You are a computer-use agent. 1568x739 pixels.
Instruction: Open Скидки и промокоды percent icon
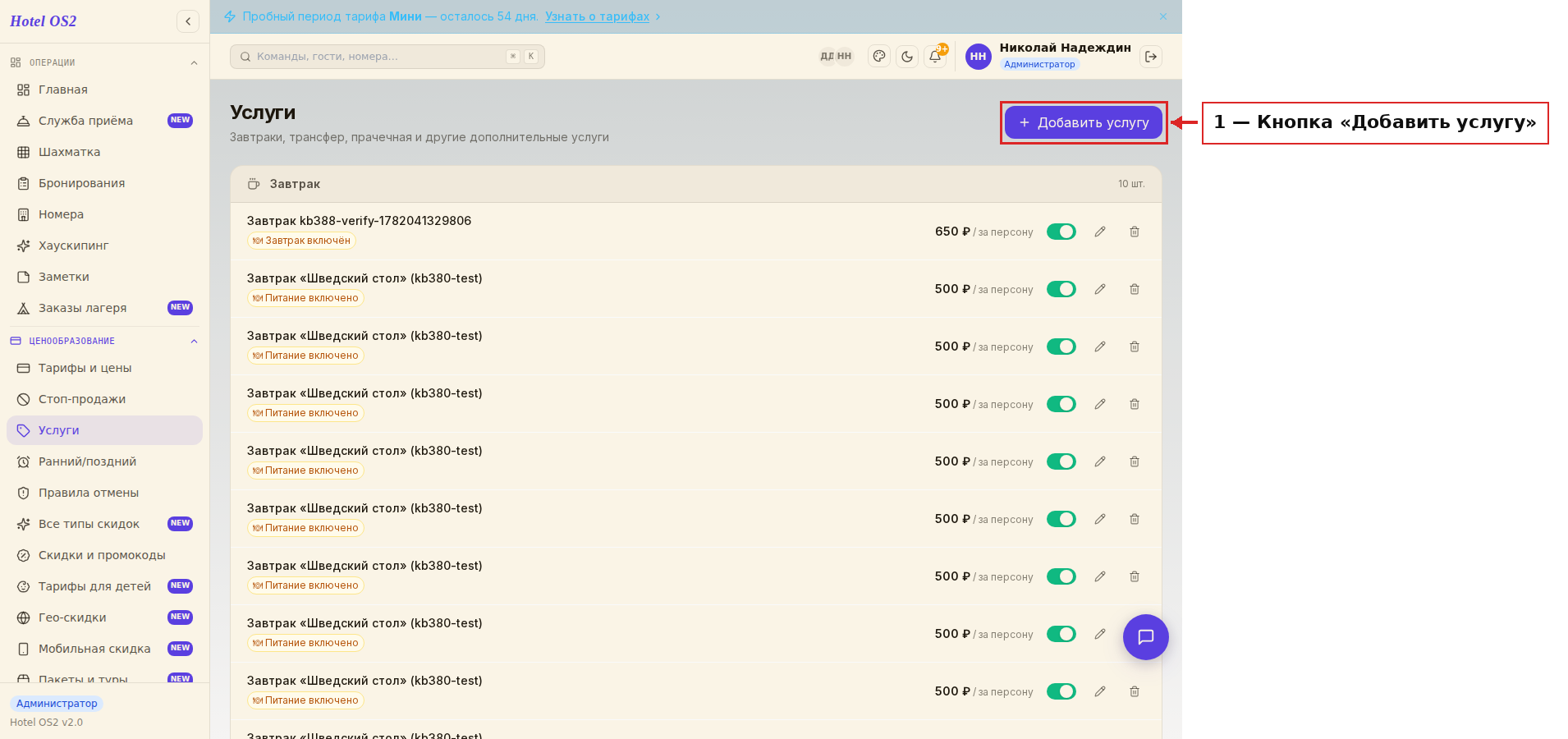pos(24,555)
